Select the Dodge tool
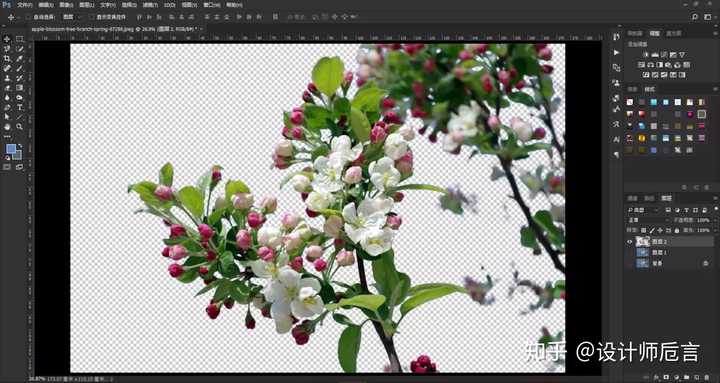The height and width of the screenshot is (383, 720). click(20, 97)
